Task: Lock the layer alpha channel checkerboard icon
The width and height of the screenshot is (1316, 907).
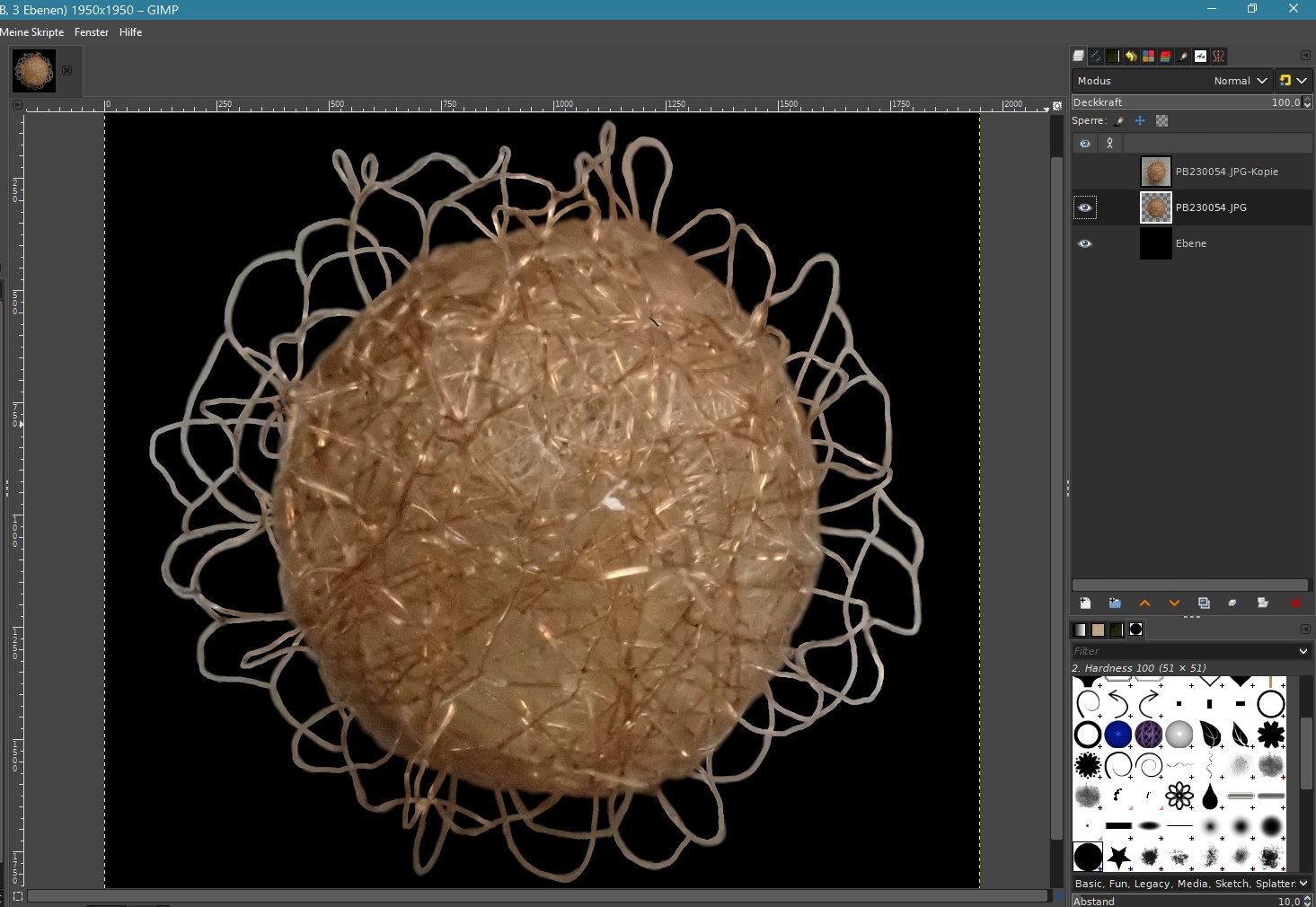Action: pos(1161,121)
